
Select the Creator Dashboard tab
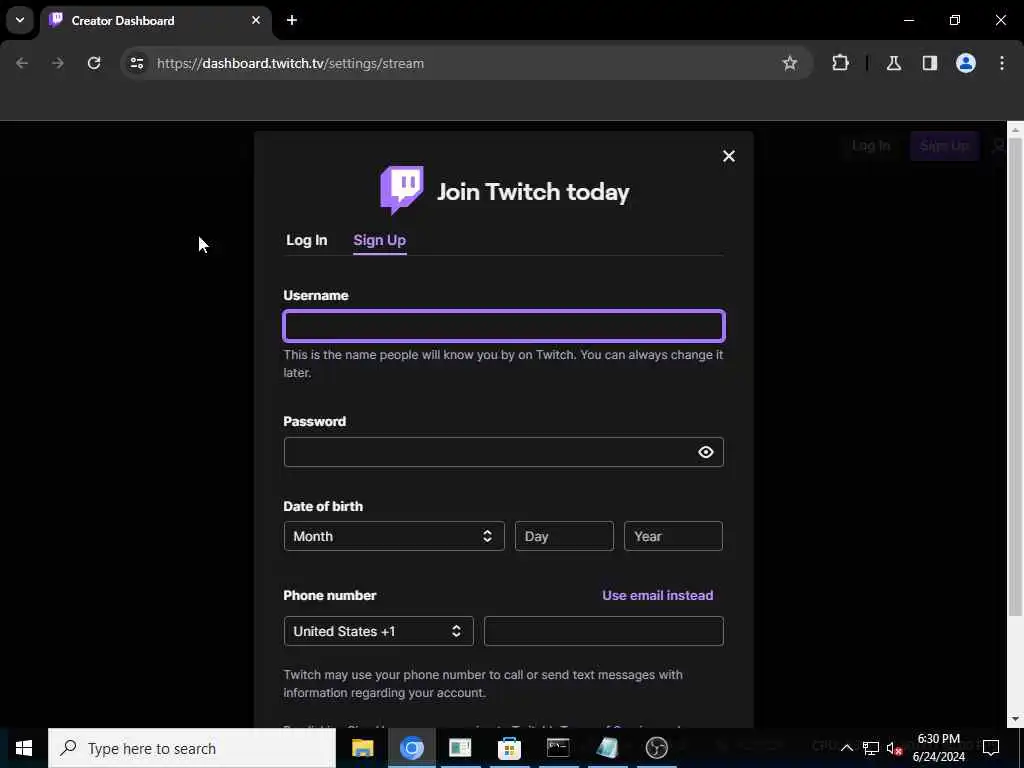156,21
